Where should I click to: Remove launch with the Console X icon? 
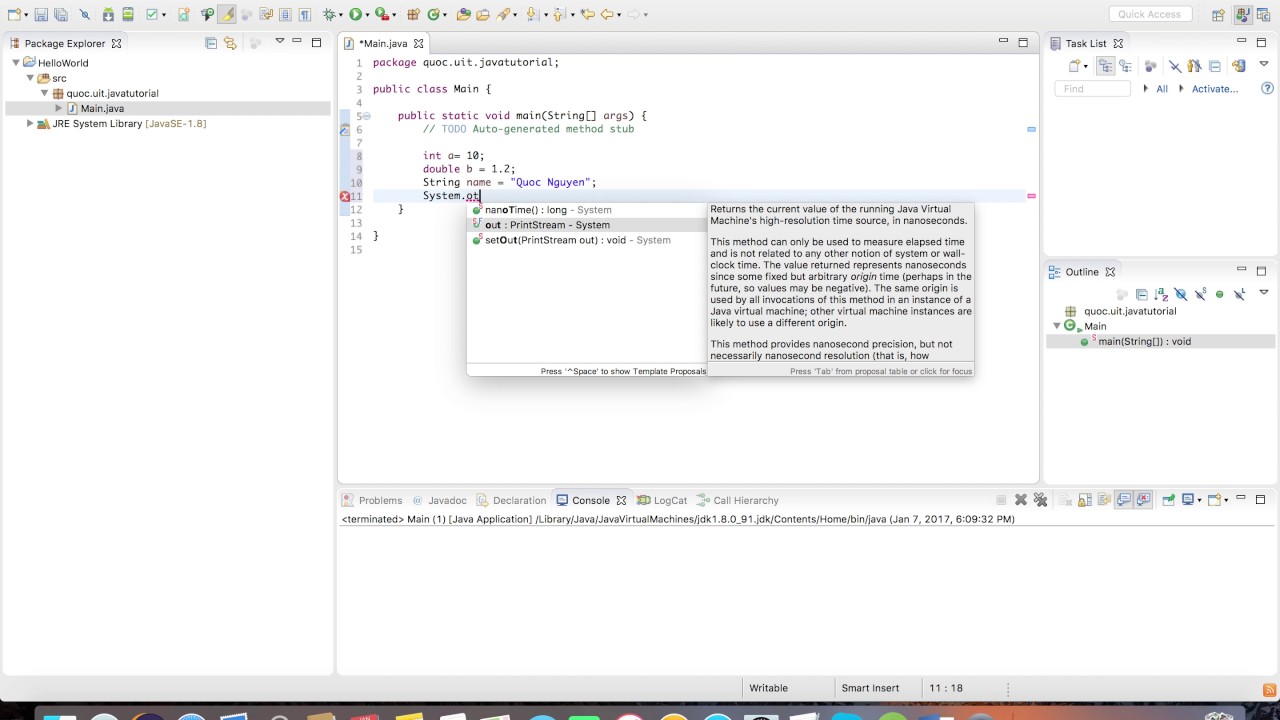coord(1021,500)
